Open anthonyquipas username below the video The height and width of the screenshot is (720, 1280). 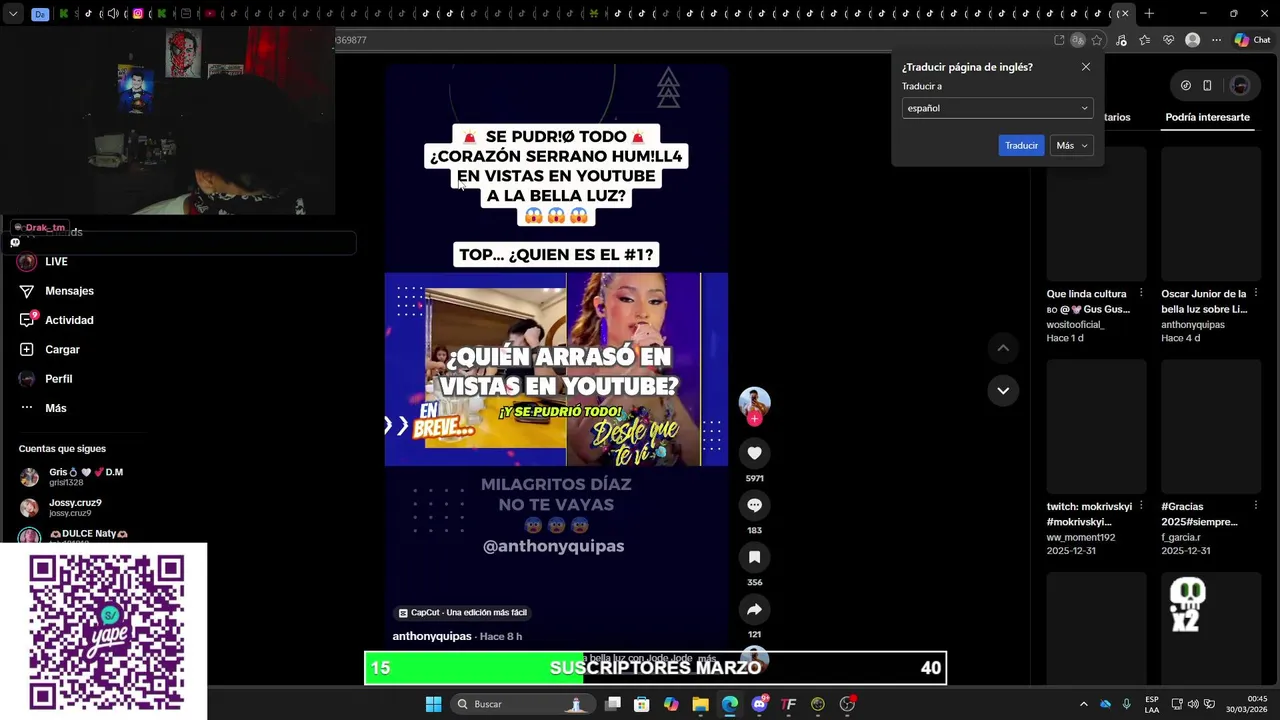point(432,636)
